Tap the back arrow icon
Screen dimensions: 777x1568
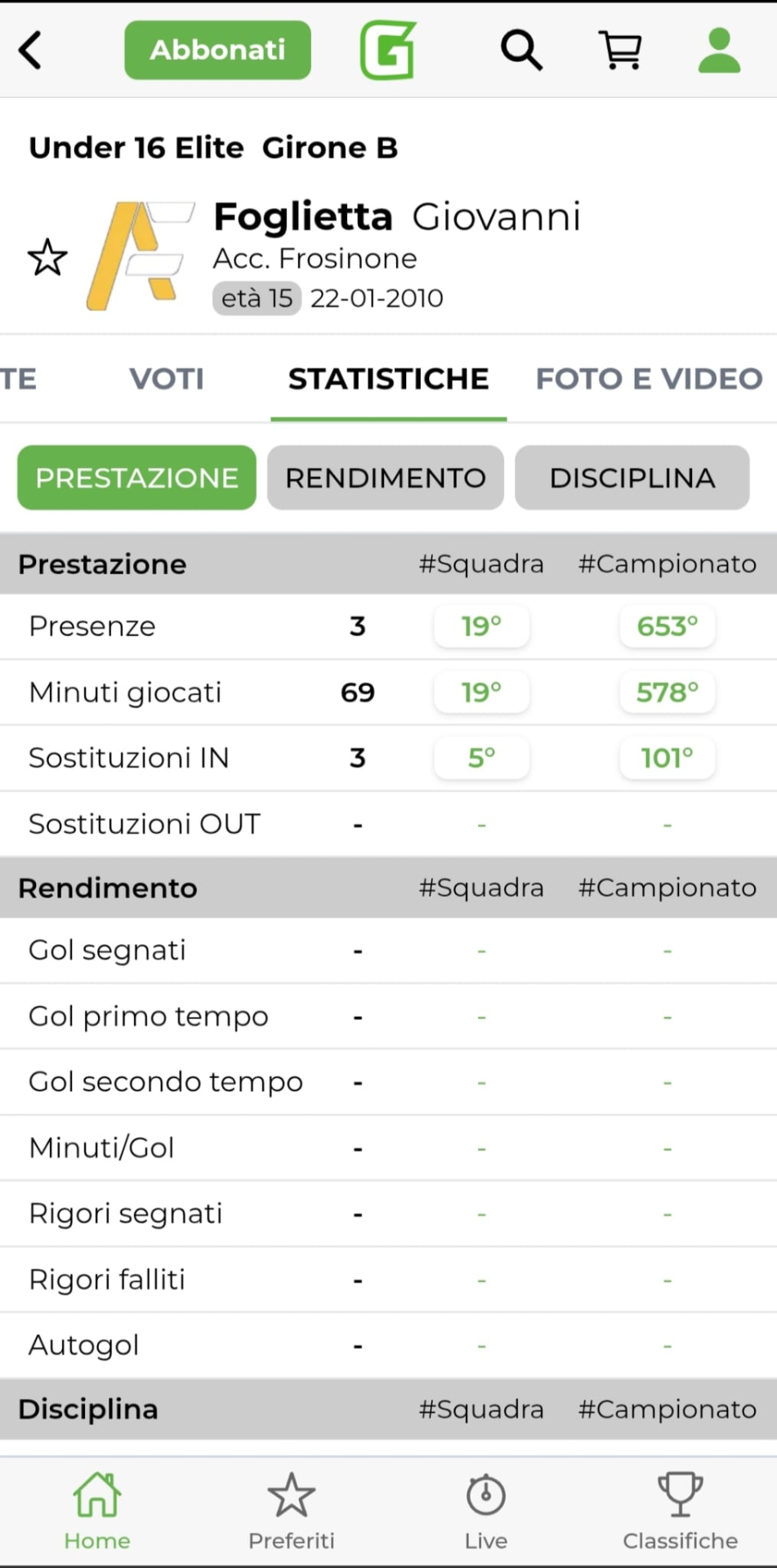pos(31,51)
